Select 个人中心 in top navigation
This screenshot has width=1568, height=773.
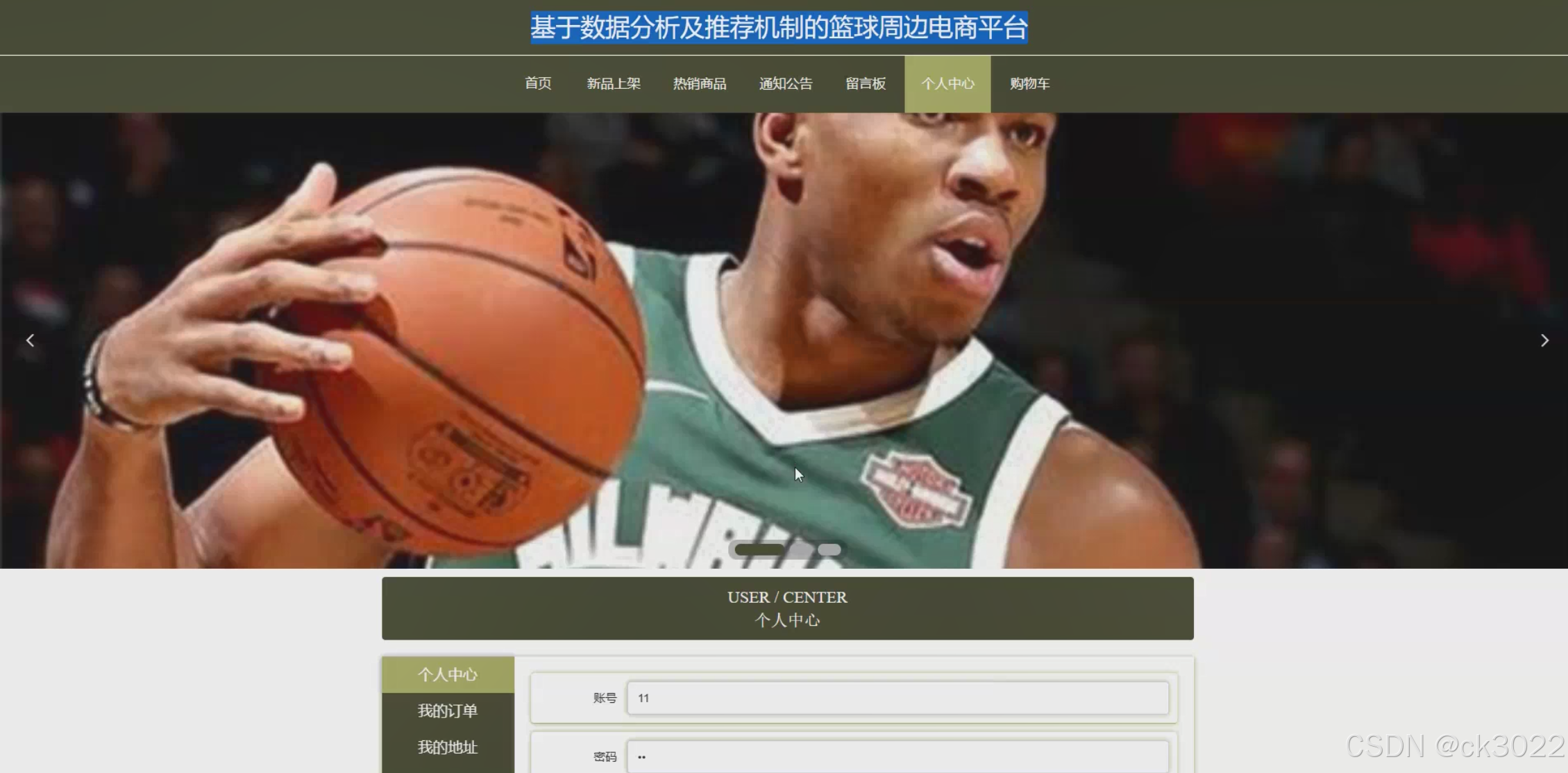tap(947, 84)
